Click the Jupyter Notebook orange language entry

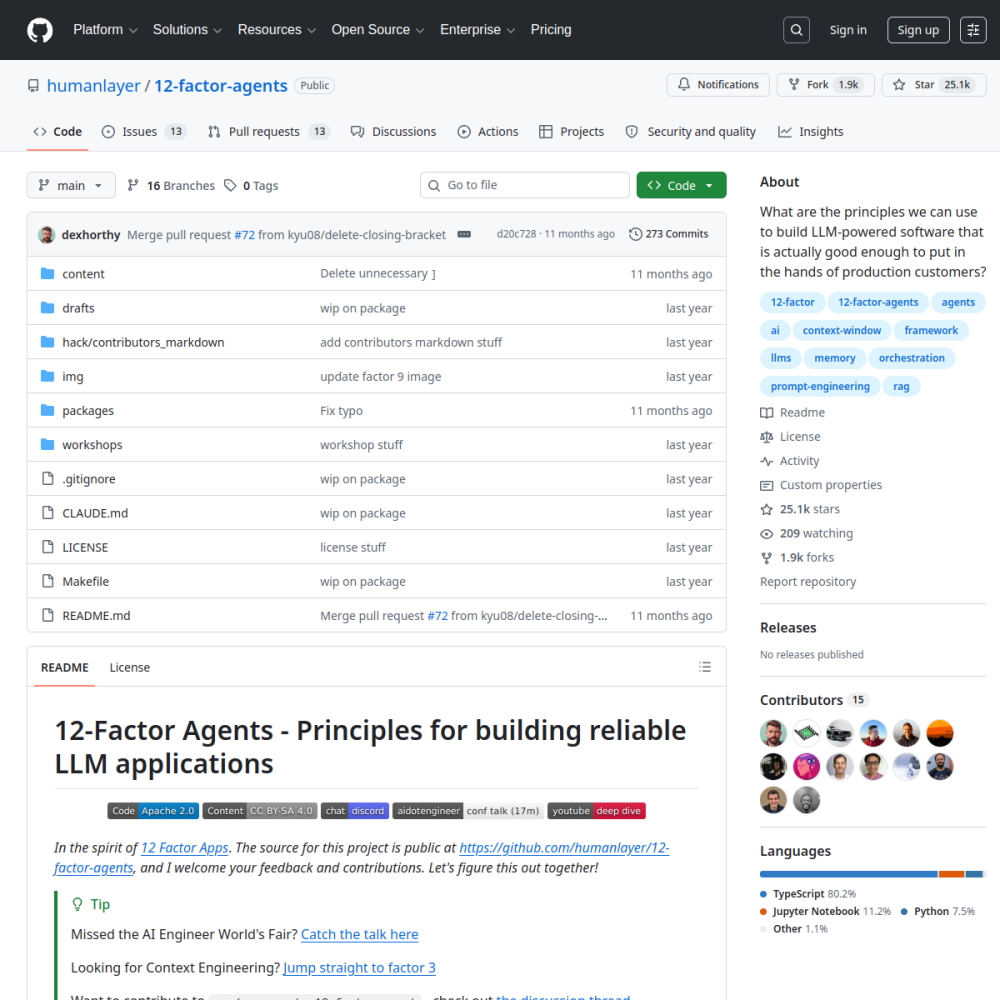825,911
